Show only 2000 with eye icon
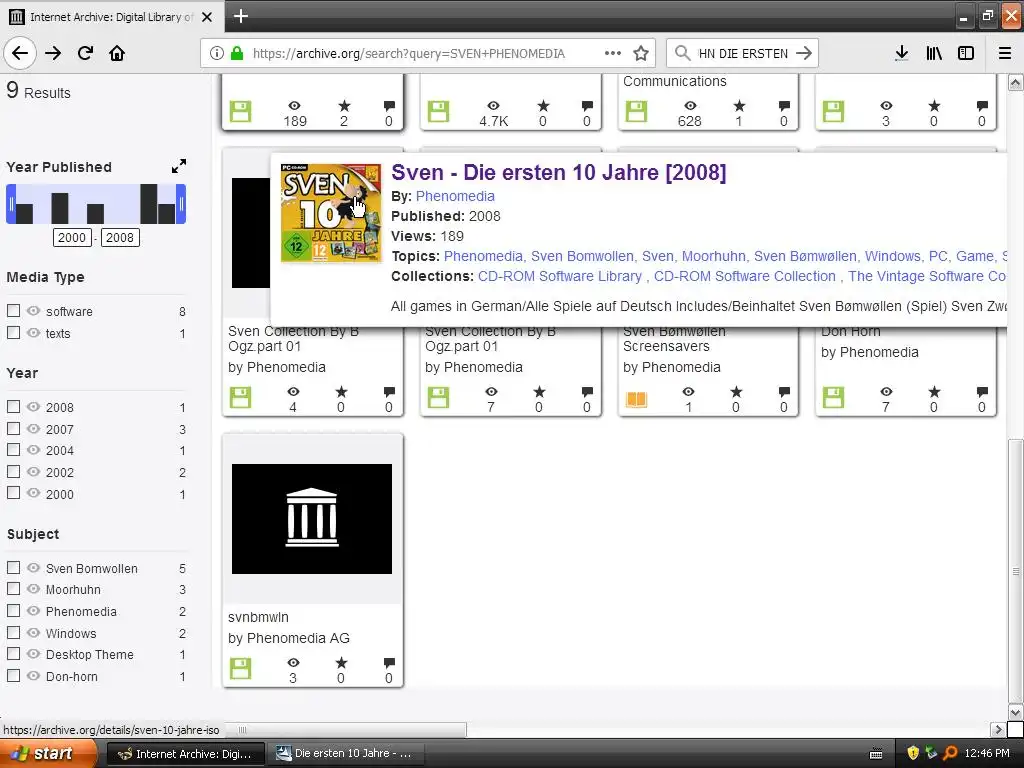1024x768 pixels. (33, 493)
